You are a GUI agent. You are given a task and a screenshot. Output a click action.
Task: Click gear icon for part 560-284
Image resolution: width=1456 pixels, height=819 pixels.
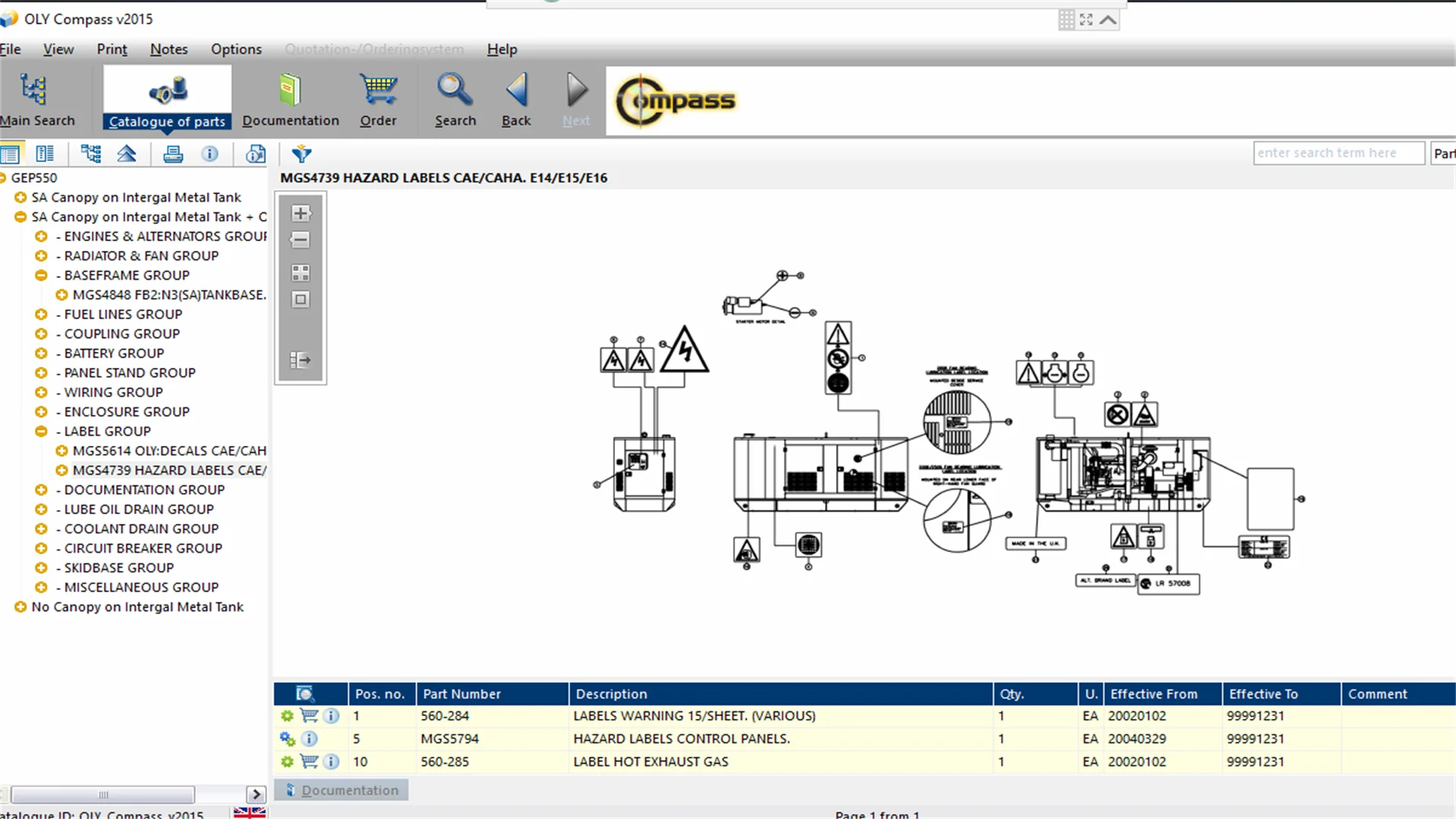click(x=287, y=716)
